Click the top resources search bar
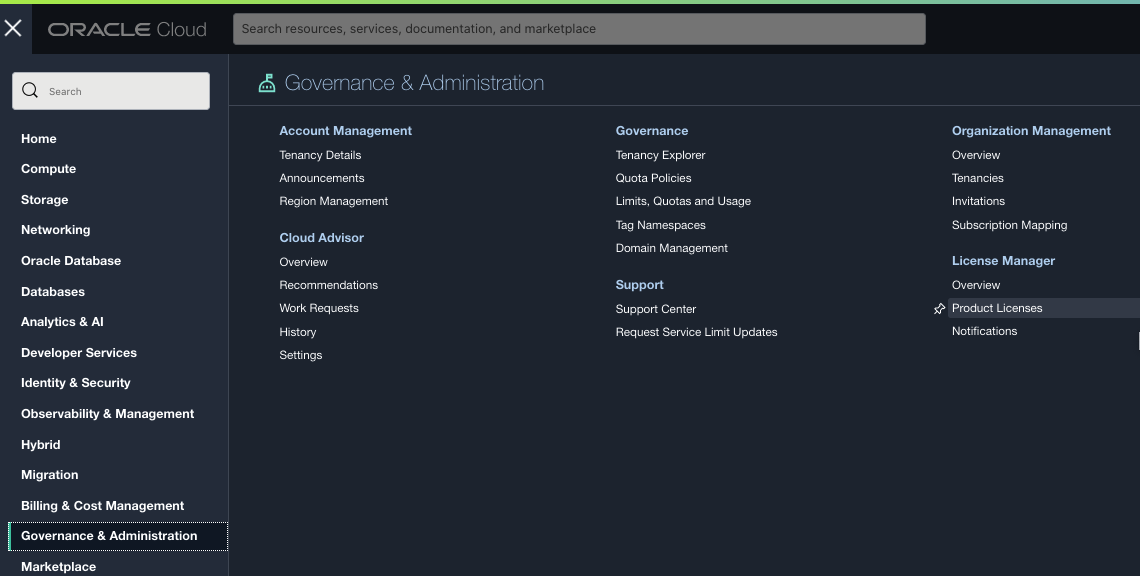The height and width of the screenshot is (576, 1140). pyautogui.click(x=578, y=29)
